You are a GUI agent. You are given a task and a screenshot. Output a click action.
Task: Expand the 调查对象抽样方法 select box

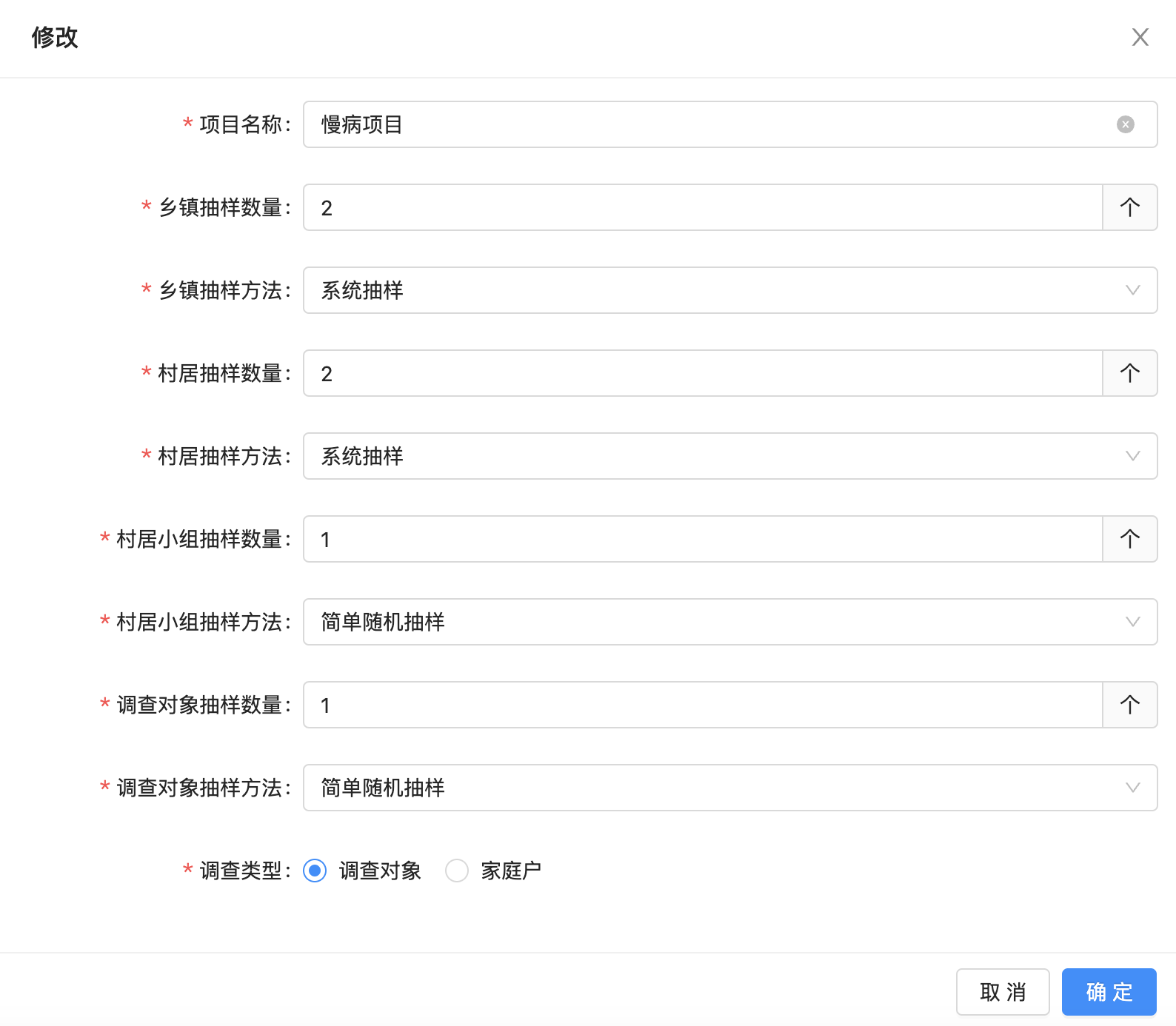[729, 788]
